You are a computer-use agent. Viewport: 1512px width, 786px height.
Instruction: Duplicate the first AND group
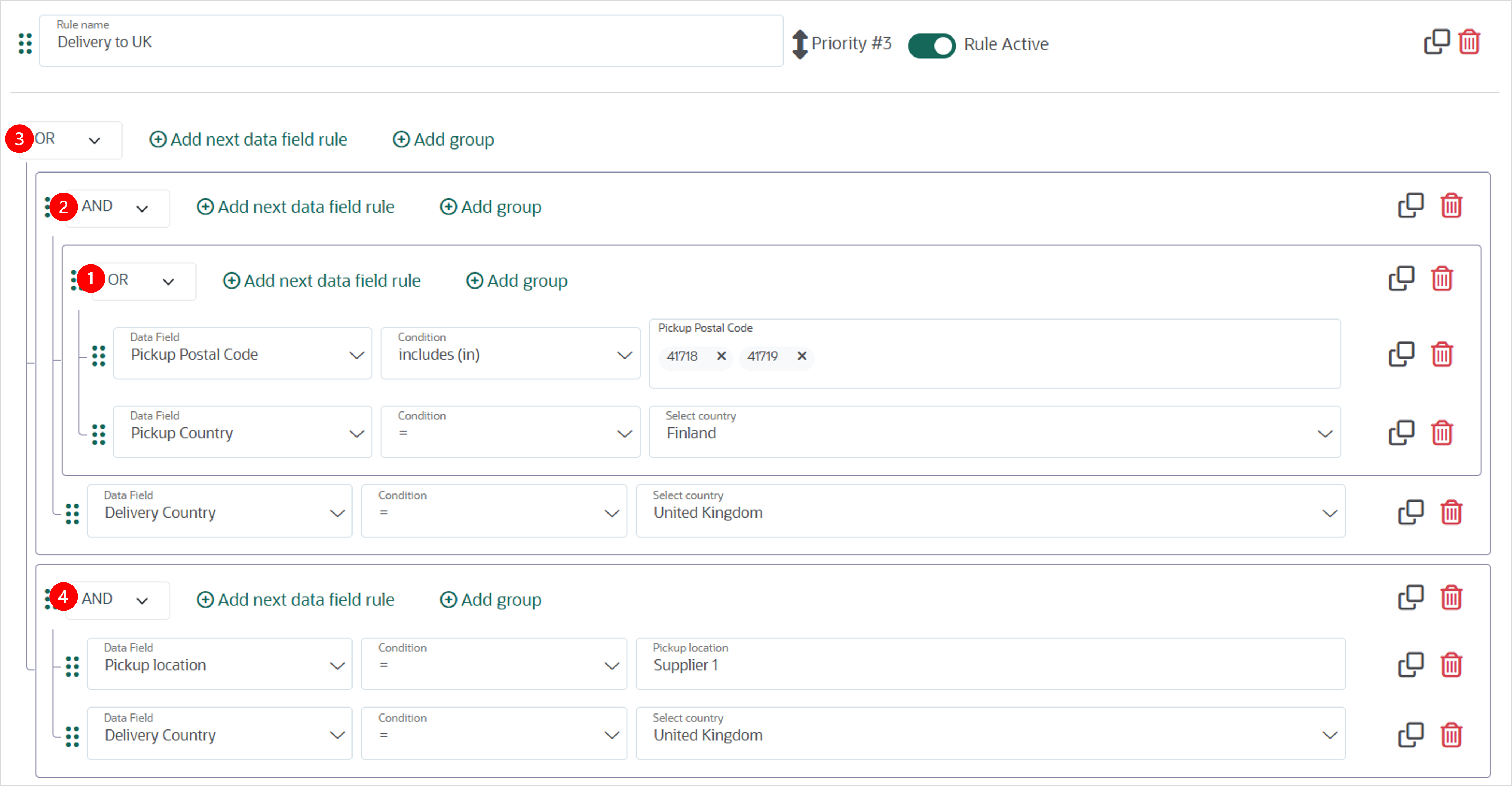(x=1410, y=205)
